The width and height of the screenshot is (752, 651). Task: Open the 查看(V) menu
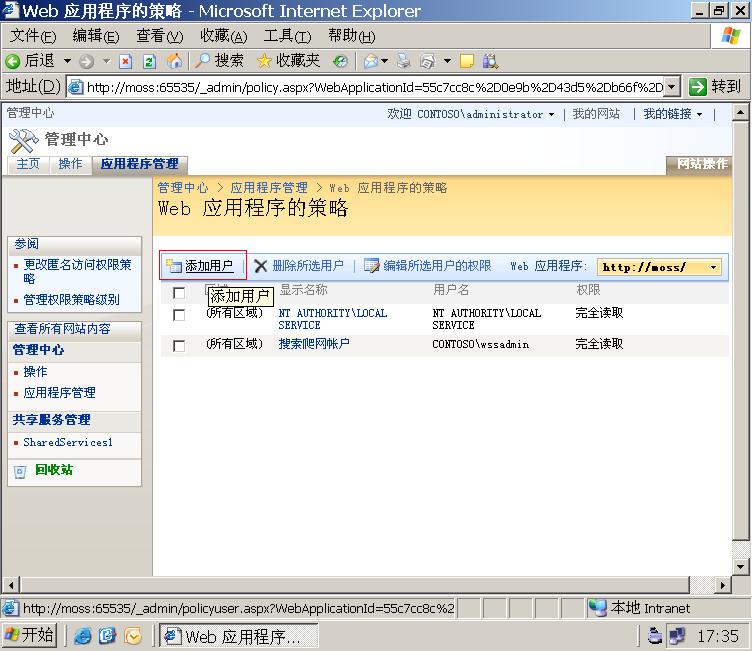coord(160,36)
